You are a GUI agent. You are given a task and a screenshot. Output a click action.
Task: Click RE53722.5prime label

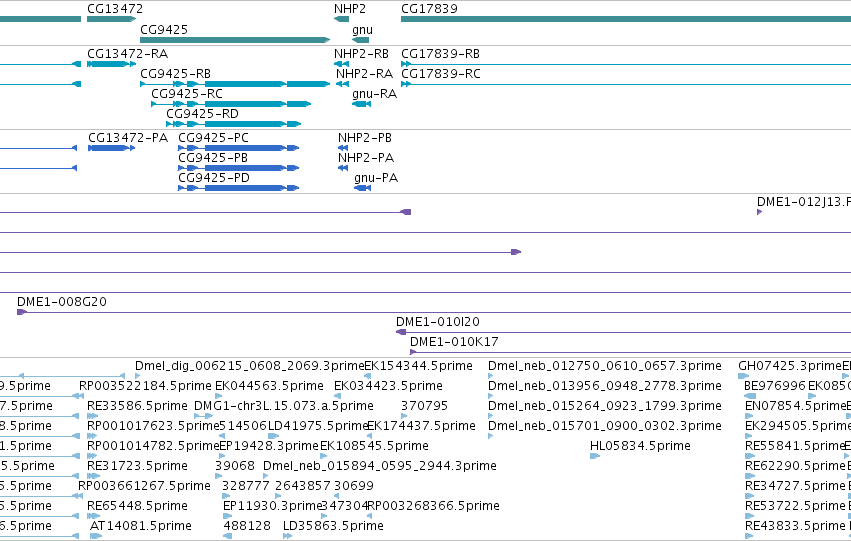click(795, 506)
